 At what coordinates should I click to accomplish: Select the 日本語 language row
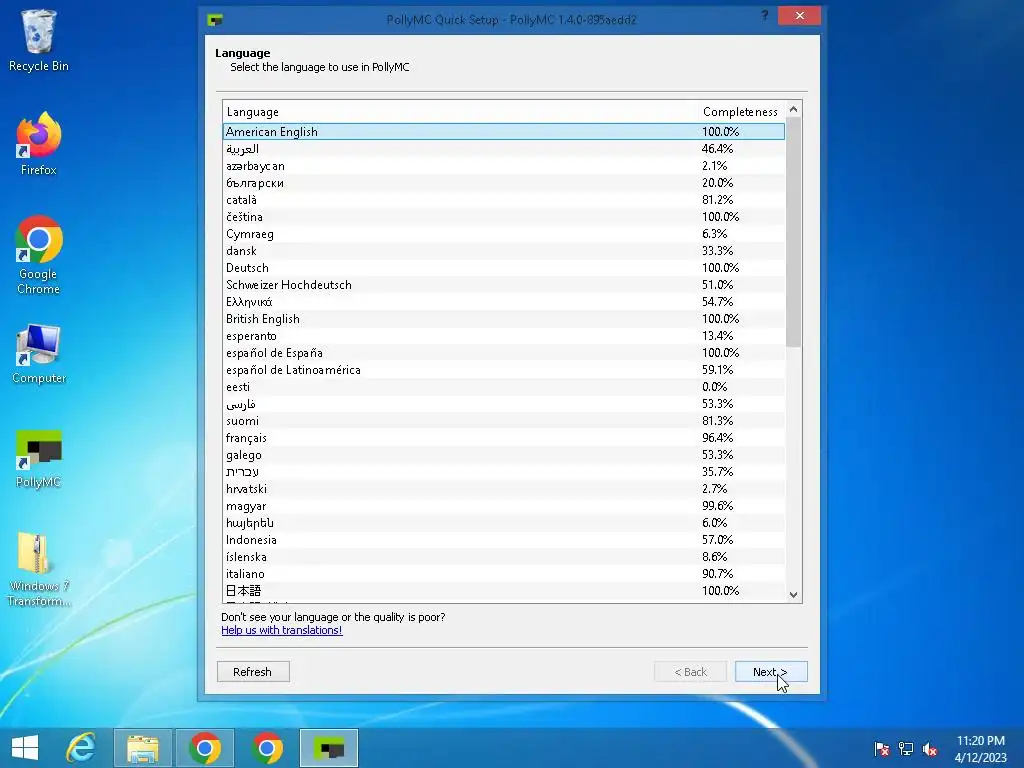(504, 590)
